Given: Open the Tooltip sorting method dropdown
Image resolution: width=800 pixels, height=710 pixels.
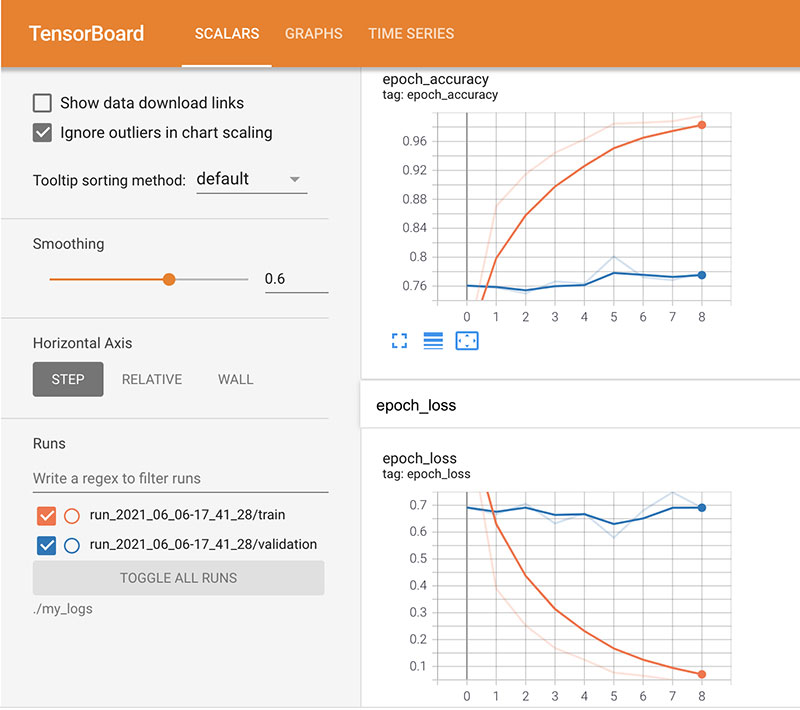Looking at the screenshot, I should pos(251,180).
